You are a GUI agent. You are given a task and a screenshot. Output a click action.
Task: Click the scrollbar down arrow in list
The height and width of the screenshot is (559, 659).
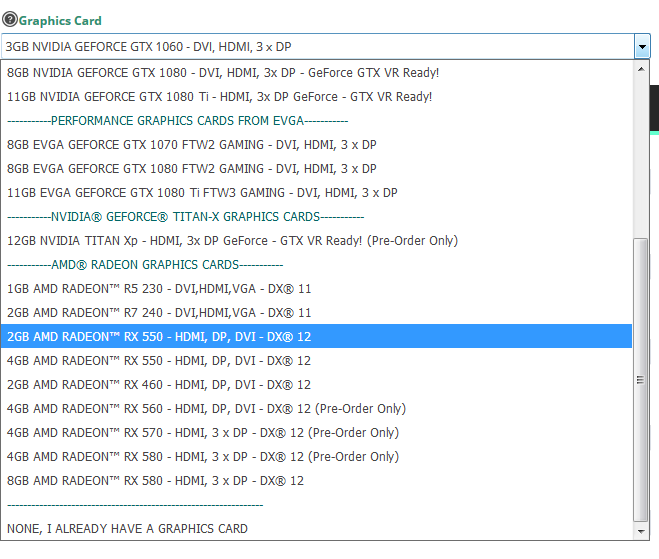click(x=641, y=531)
